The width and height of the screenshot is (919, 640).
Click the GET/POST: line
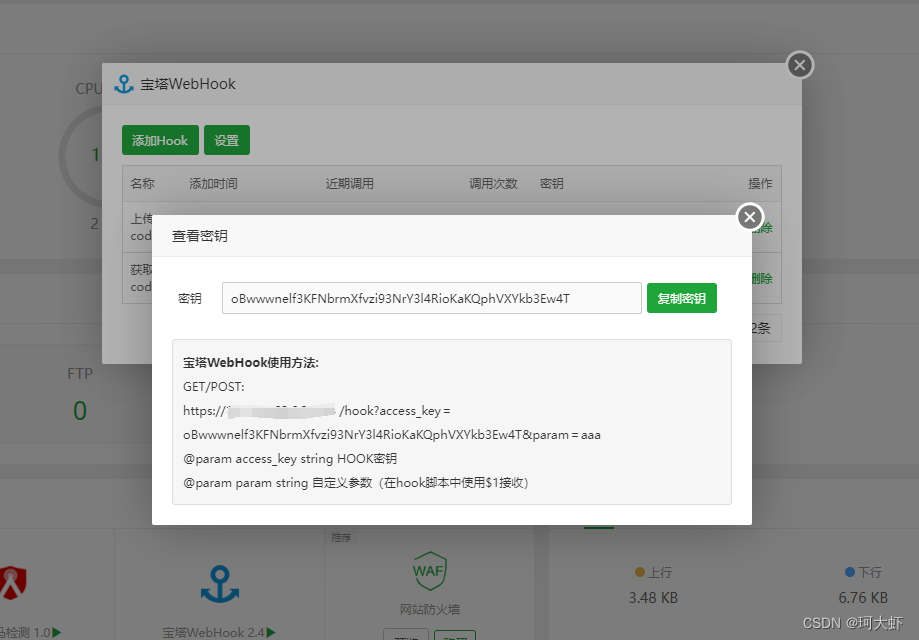click(x=214, y=387)
